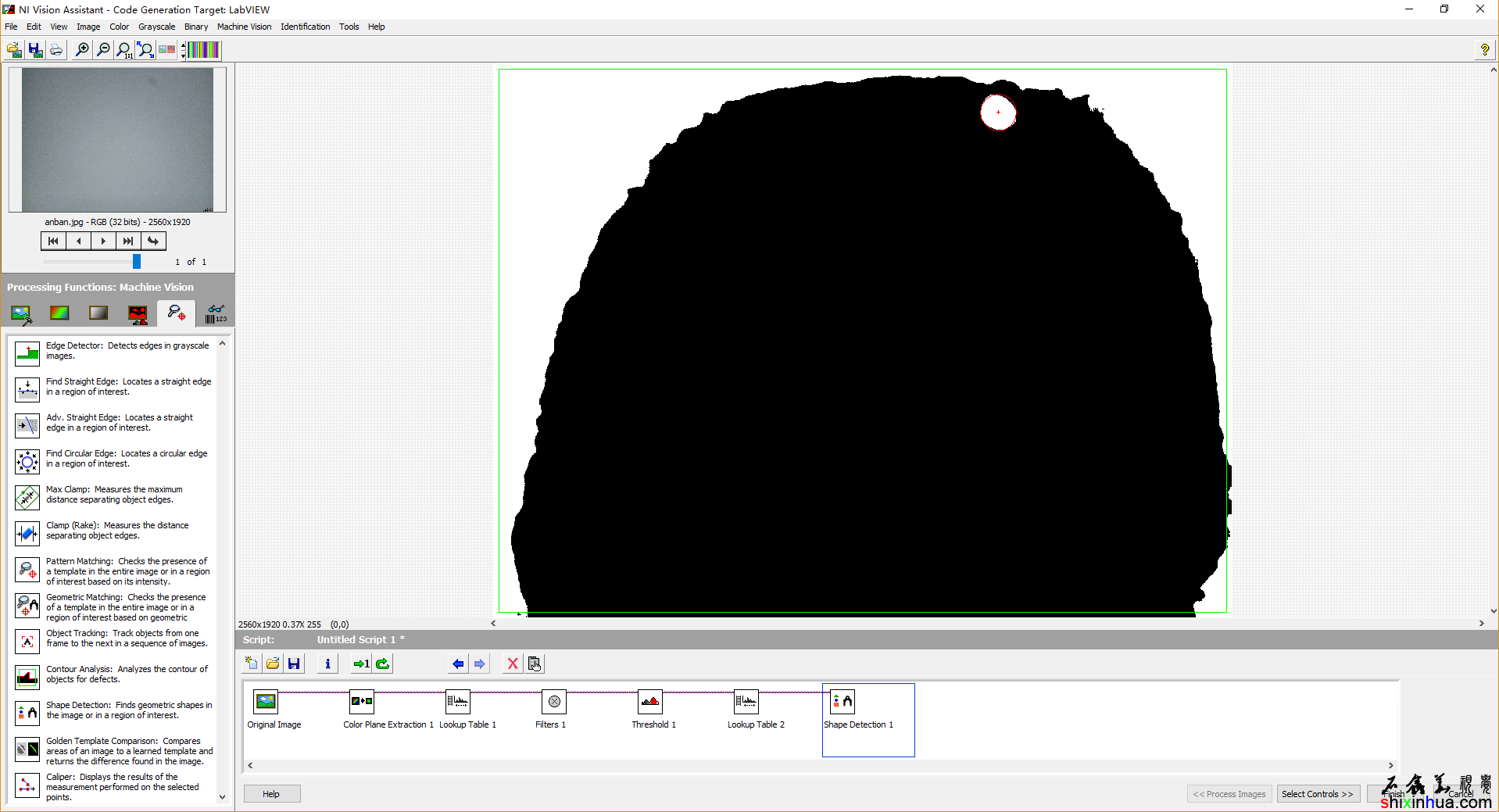Open the Identification functions palette tab
Screen dimensions: 1499x812
point(216,314)
